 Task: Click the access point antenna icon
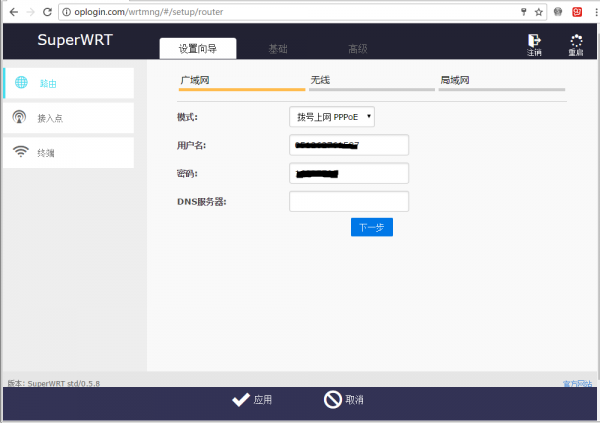click(x=19, y=117)
